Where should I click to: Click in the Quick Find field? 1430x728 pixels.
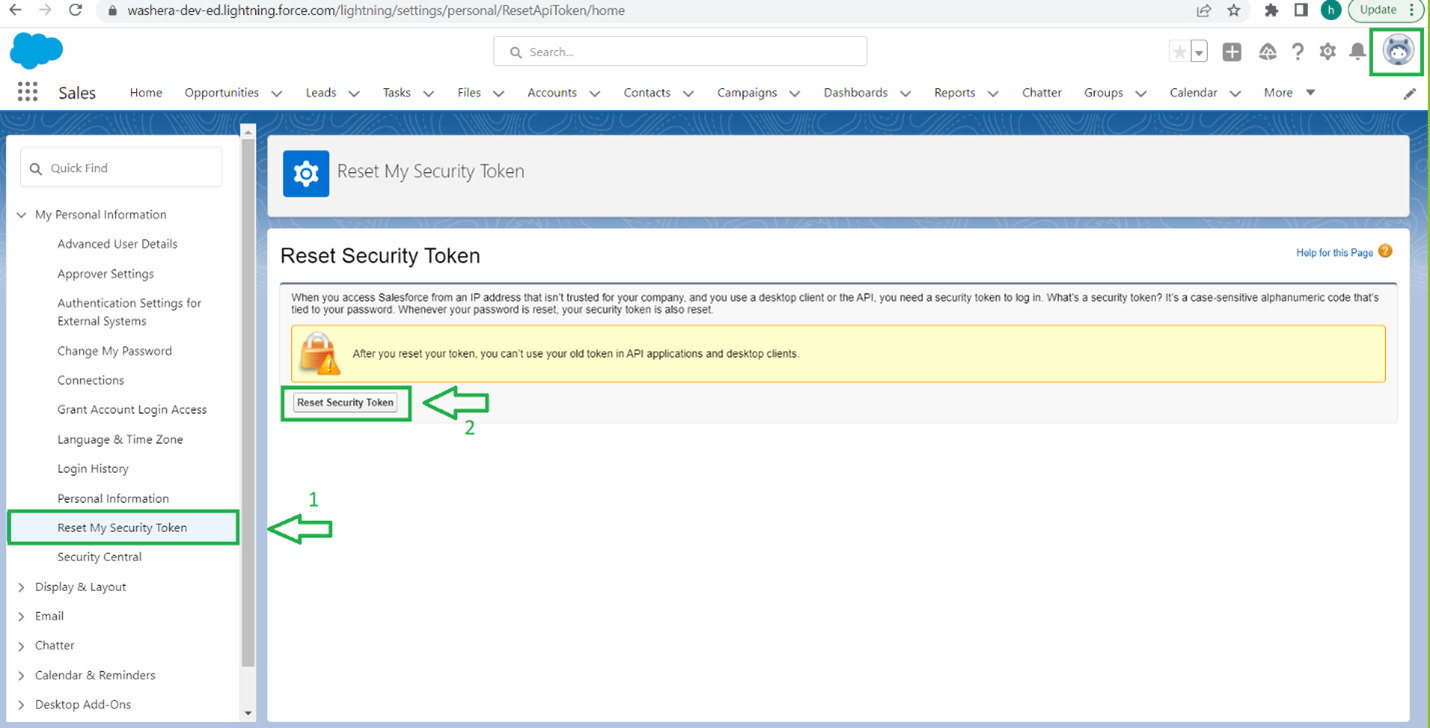121,168
